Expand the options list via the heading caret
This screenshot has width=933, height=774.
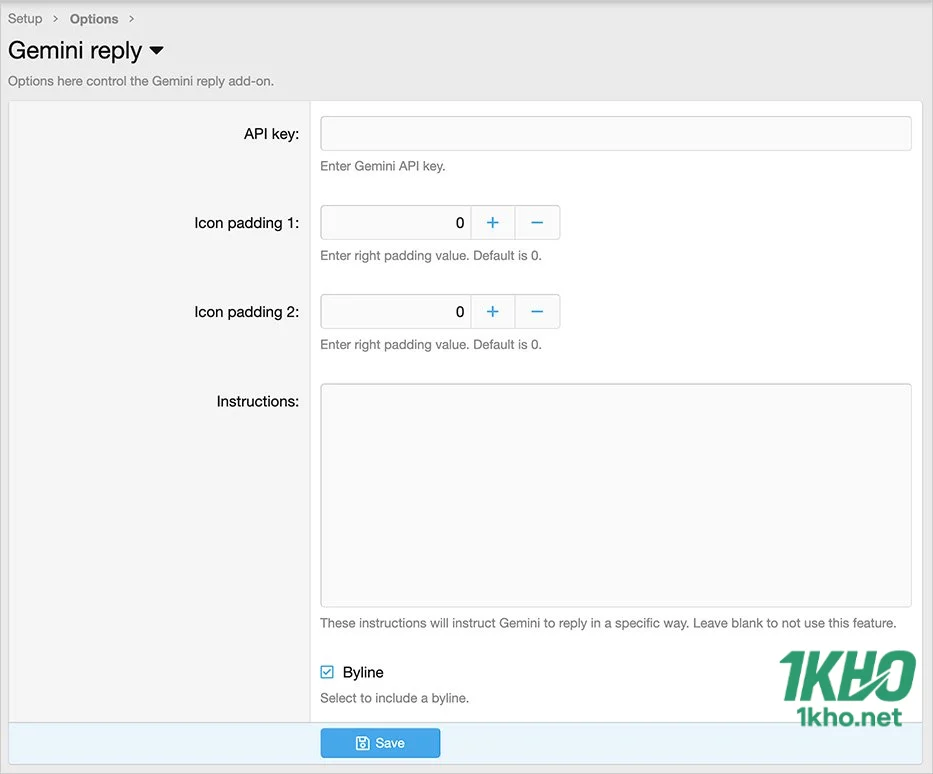(158, 51)
